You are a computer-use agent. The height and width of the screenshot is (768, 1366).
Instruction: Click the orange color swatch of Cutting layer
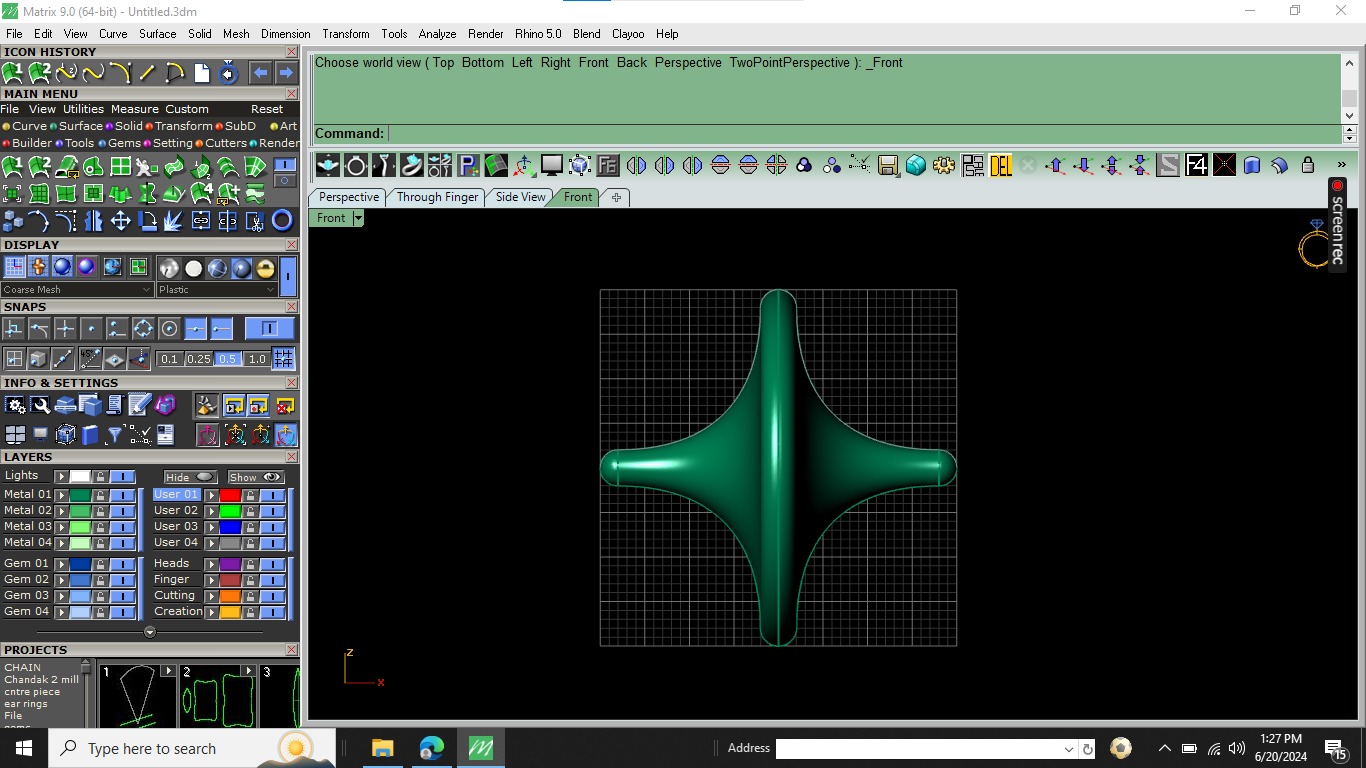230,596
